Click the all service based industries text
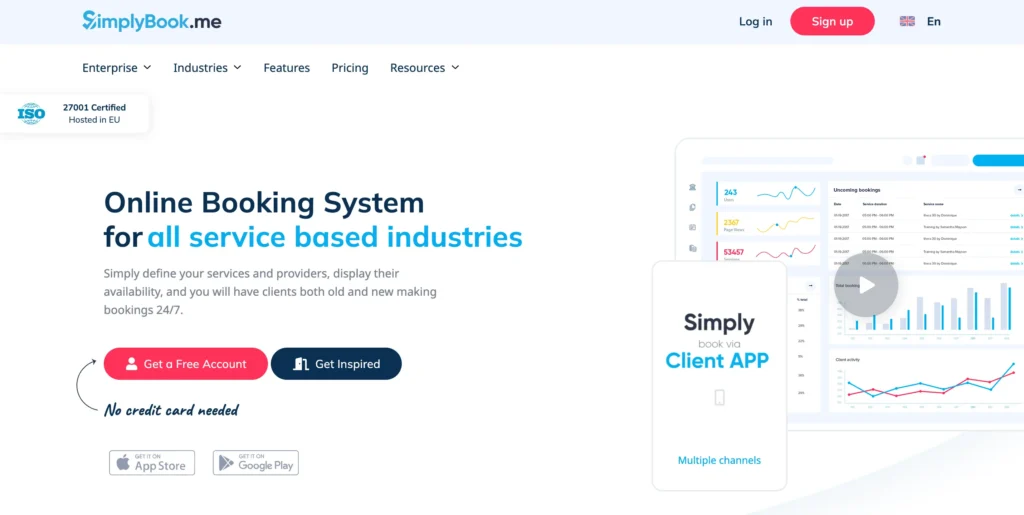1024x515 pixels. coord(335,237)
